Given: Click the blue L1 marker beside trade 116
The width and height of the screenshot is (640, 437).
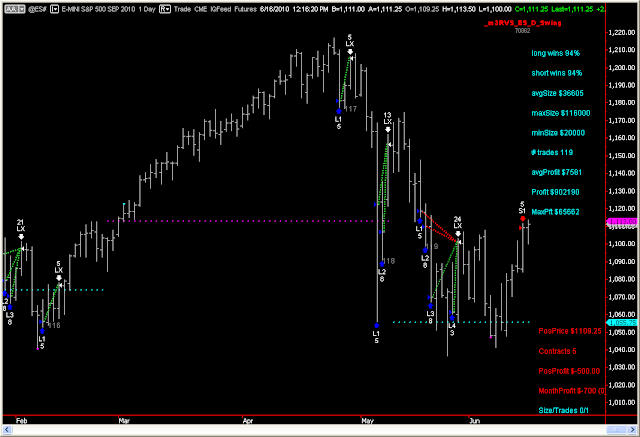Looking at the screenshot, I should (x=42, y=331).
